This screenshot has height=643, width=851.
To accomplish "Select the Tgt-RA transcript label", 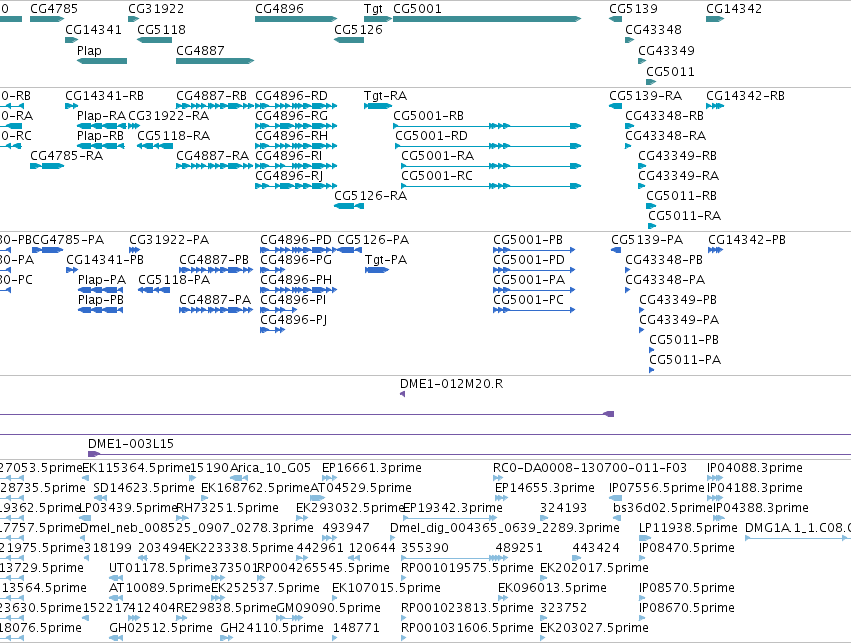I will tap(385, 96).
